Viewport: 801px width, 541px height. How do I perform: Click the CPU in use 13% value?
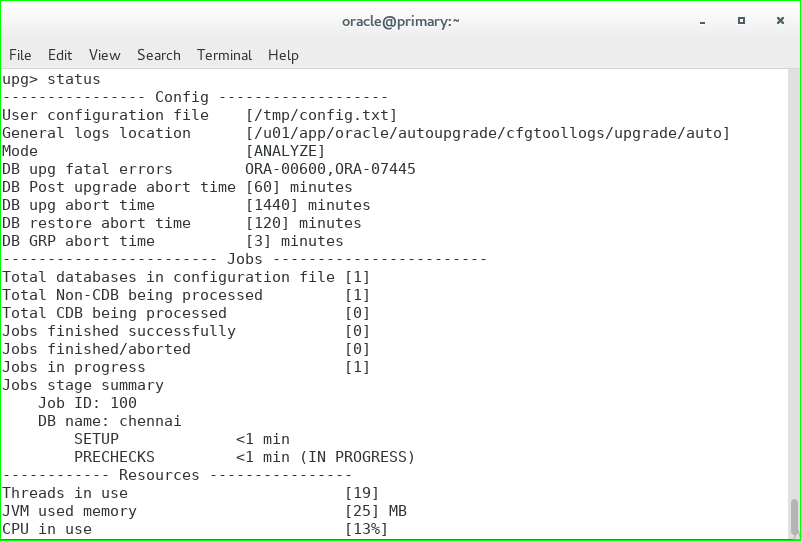366,529
